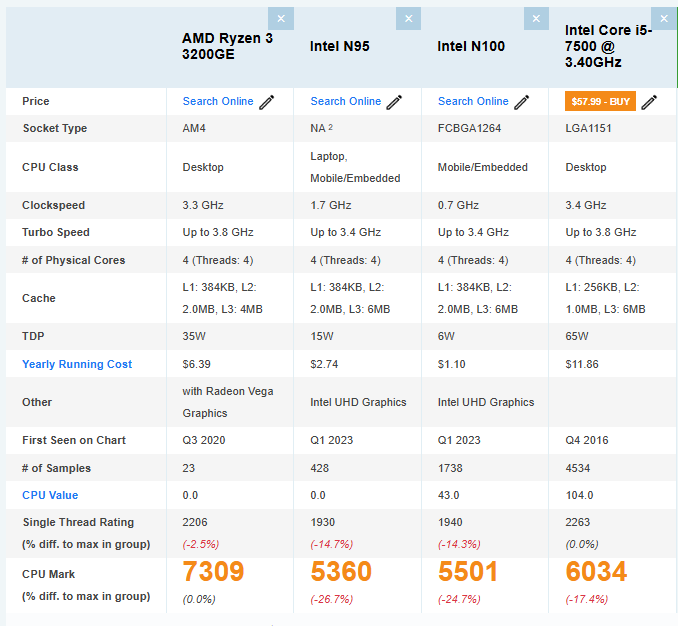Click the Intel N95 column heading
The image size is (678, 626).
[x=340, y=46]
